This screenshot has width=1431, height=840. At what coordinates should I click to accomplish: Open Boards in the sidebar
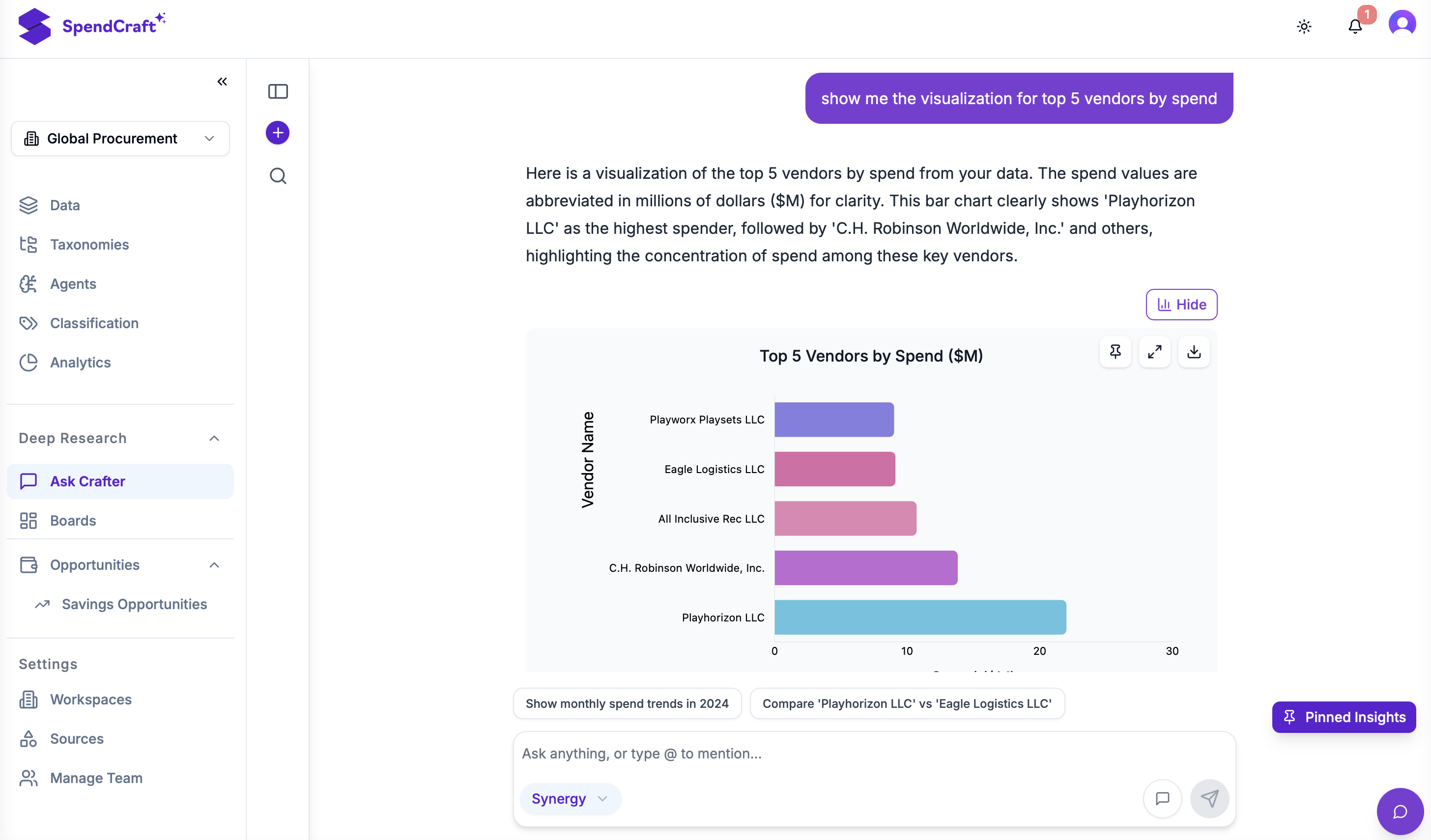(120, 521)
